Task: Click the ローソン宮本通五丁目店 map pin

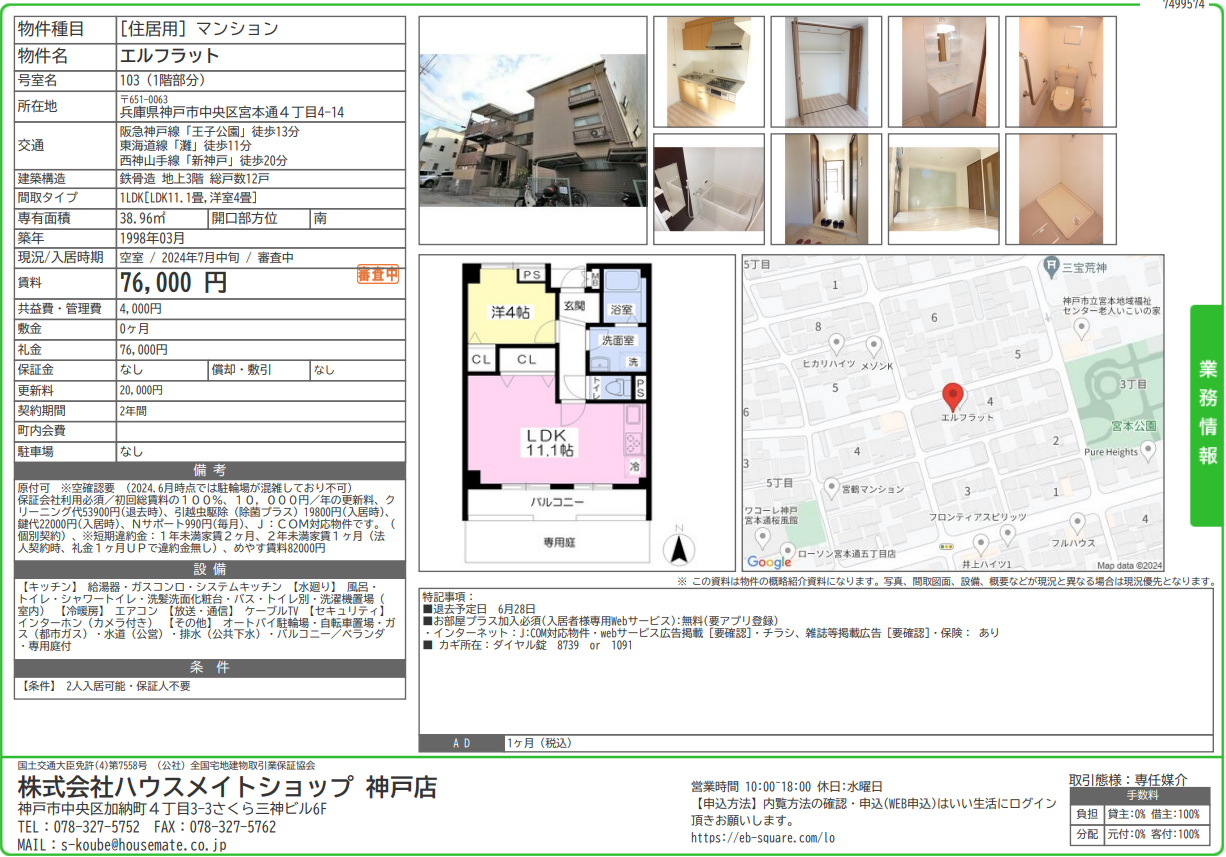Action: tap(787, 552)
